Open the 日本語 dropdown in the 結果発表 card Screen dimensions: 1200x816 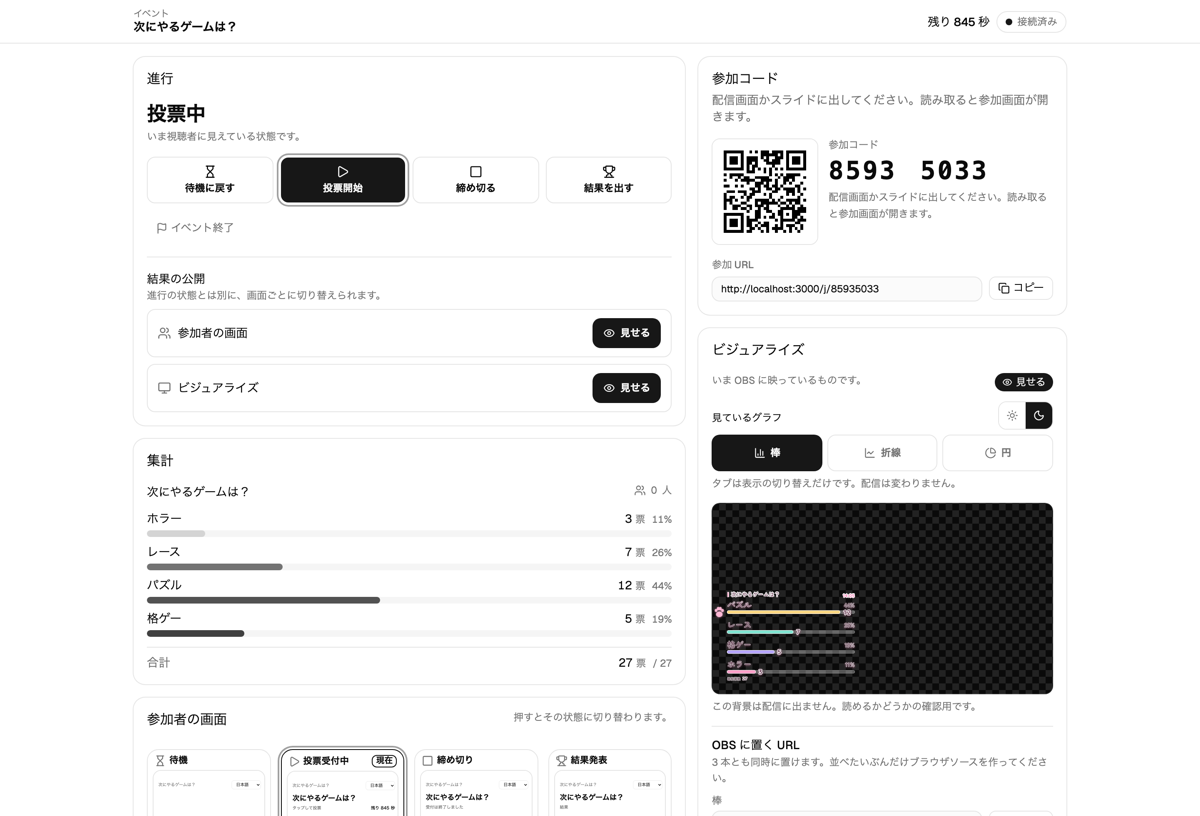(x=648, y=785)
